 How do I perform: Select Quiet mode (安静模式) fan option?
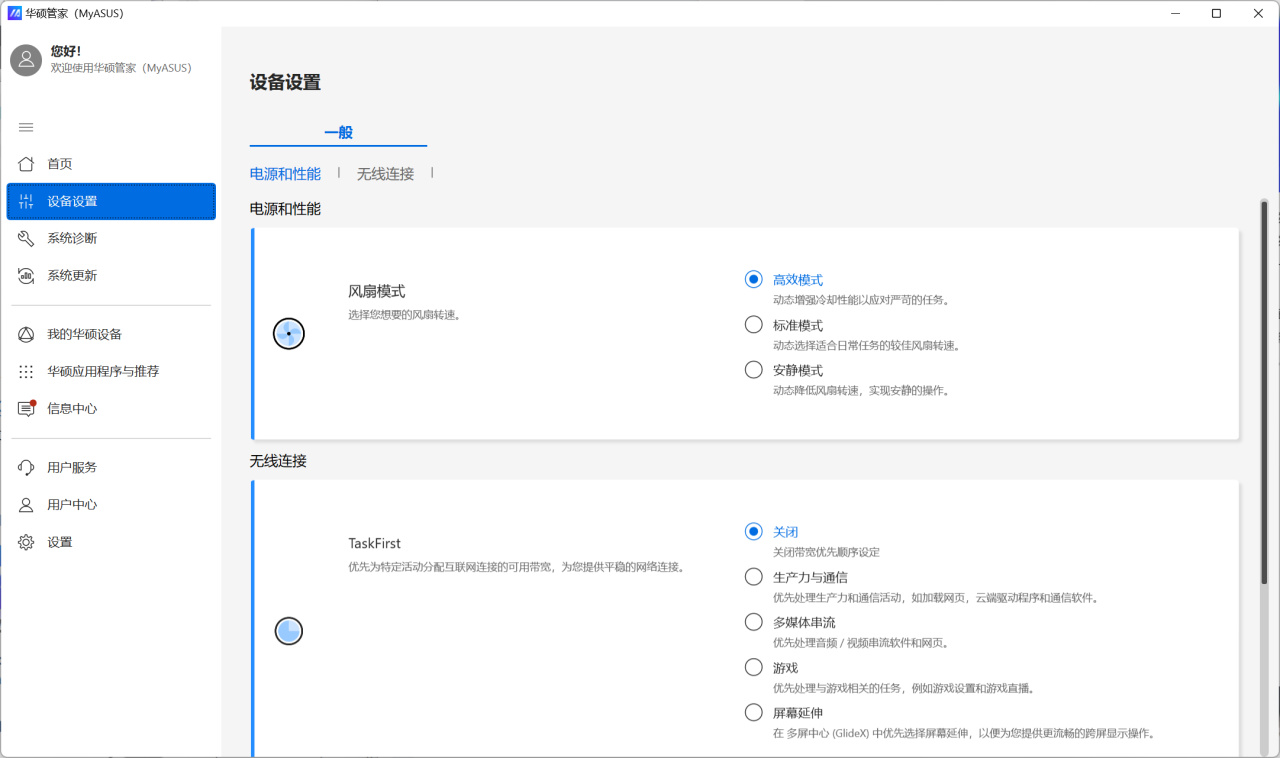[x=754, y=370]
